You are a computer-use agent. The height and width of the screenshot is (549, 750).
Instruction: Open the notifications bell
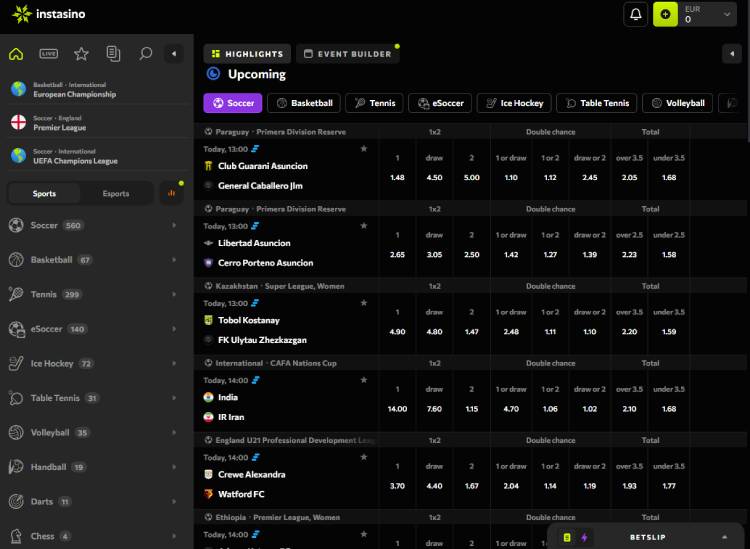coord(635,15)
